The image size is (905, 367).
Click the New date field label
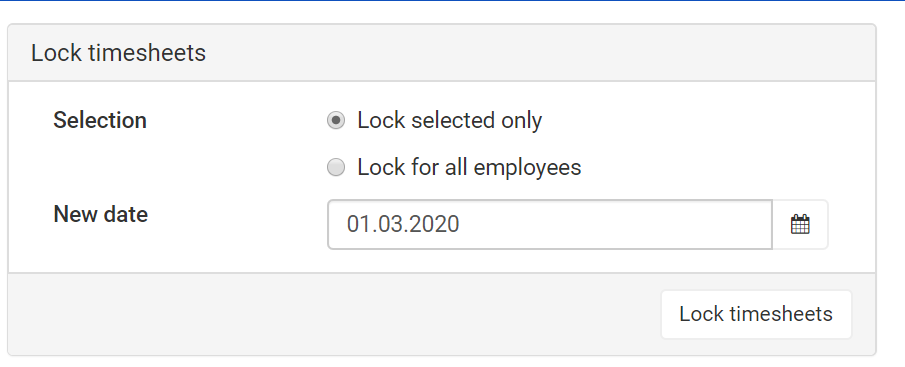[100, 215]
